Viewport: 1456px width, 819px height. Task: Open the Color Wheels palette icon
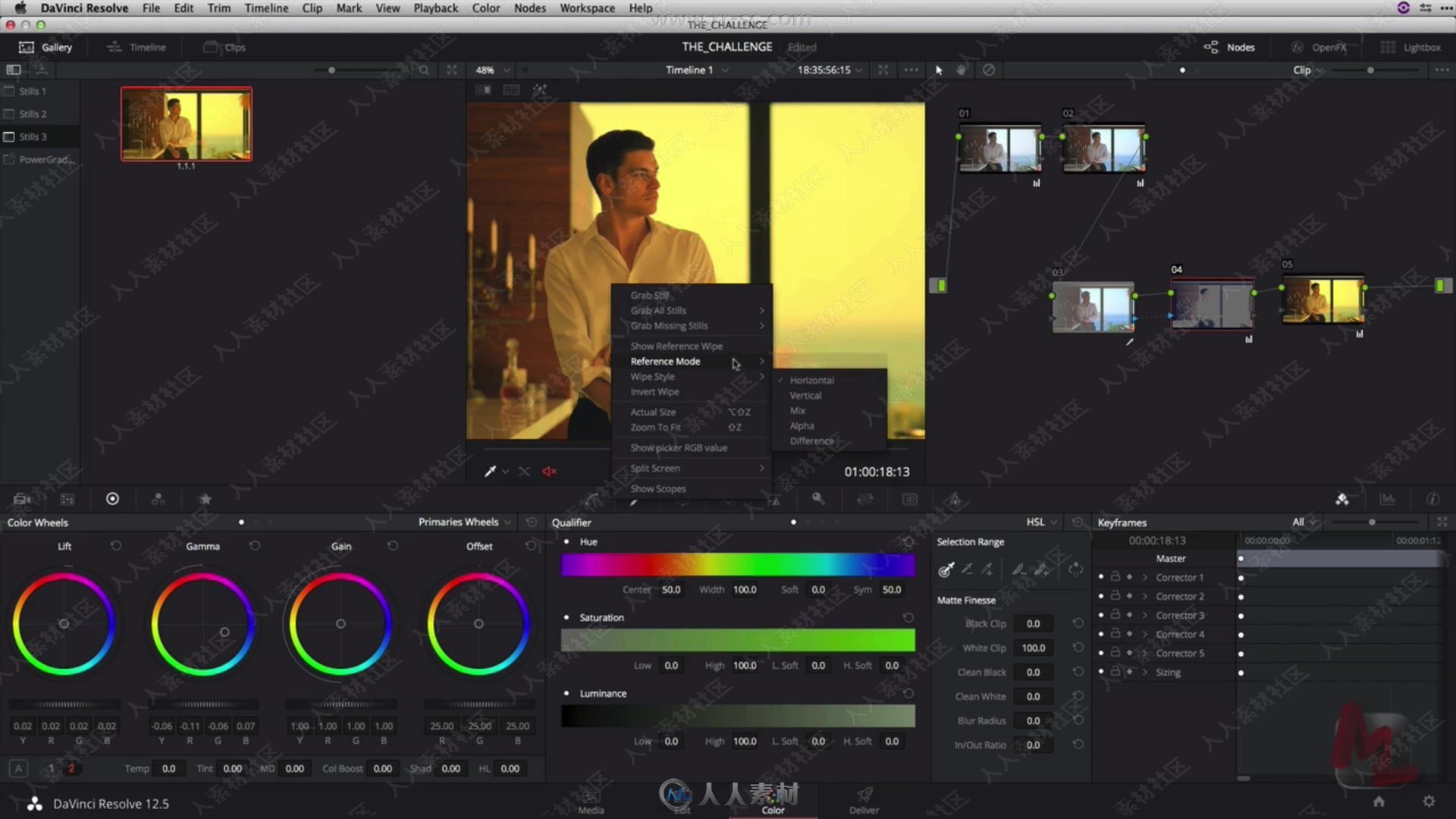112,499
